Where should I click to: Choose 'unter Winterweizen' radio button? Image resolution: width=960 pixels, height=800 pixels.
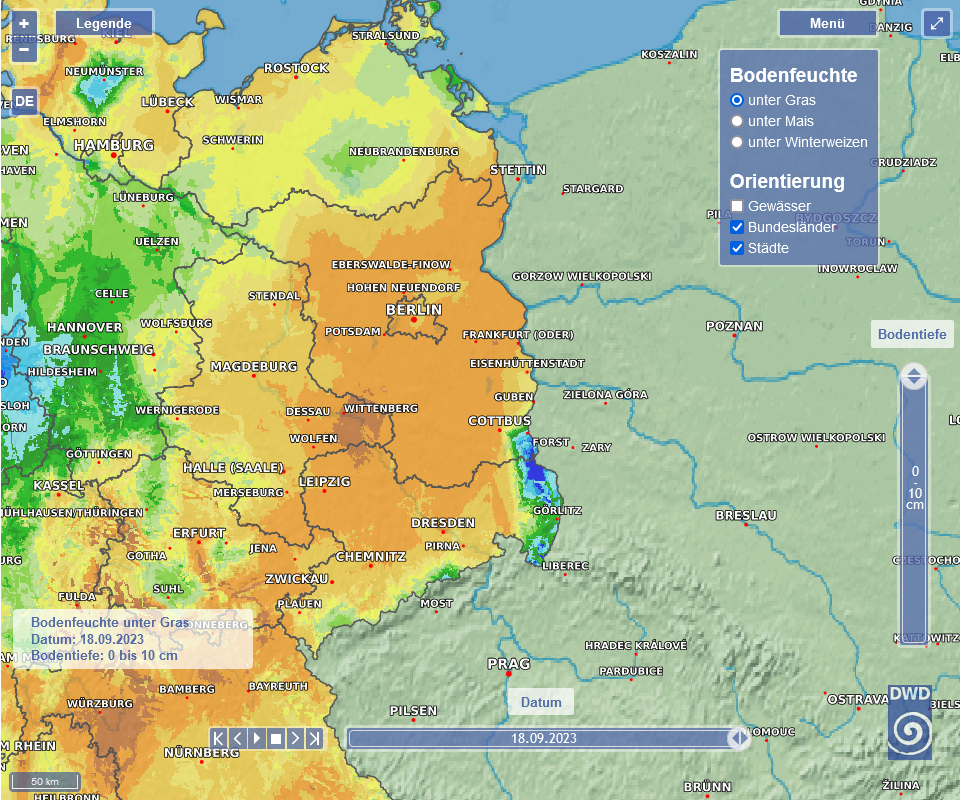[x=737, y=142]
